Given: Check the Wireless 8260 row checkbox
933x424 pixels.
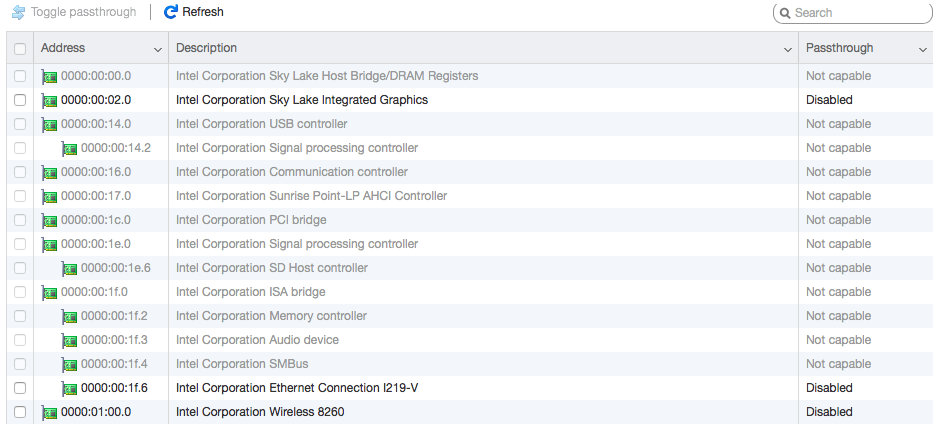Looking at the screenshot, I should pyautogui.click(x=20, y=412).
